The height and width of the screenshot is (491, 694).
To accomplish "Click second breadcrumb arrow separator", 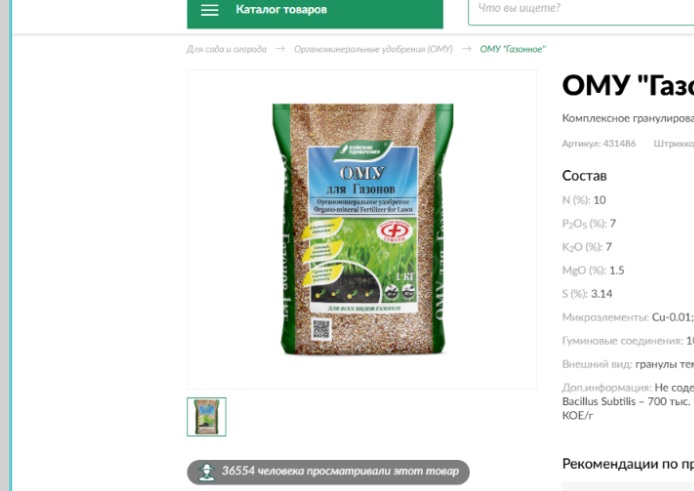I will 467,49.
